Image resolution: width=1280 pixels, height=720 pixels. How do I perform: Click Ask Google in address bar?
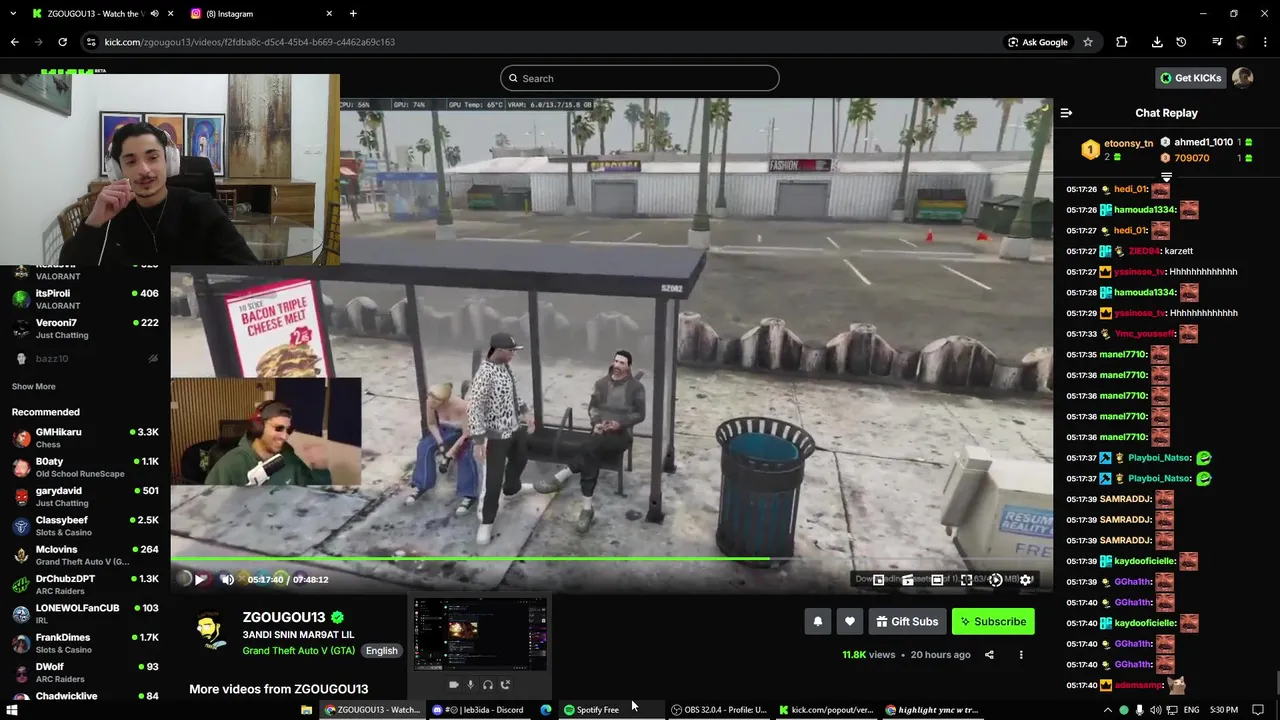point(1038,42)
